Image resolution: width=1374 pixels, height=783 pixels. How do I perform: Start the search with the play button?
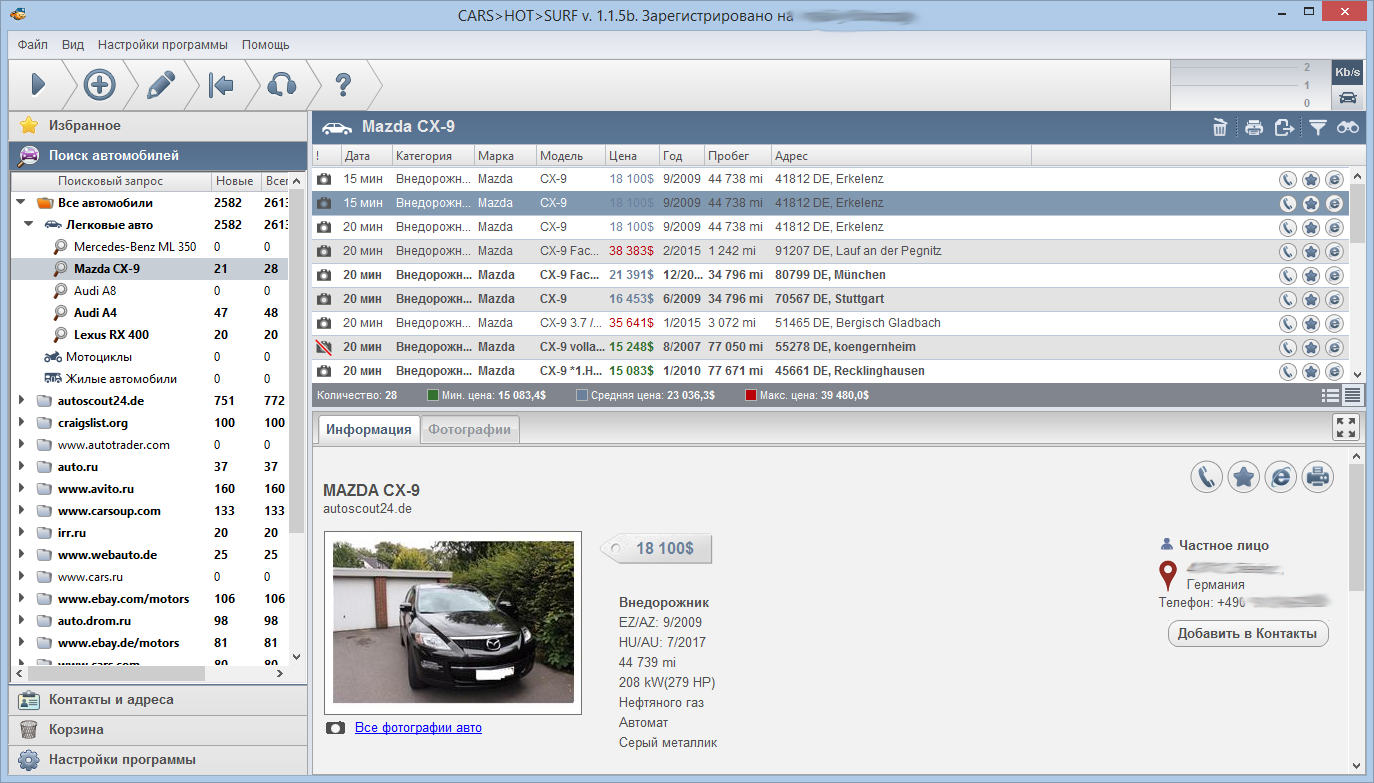coord(38,85)
